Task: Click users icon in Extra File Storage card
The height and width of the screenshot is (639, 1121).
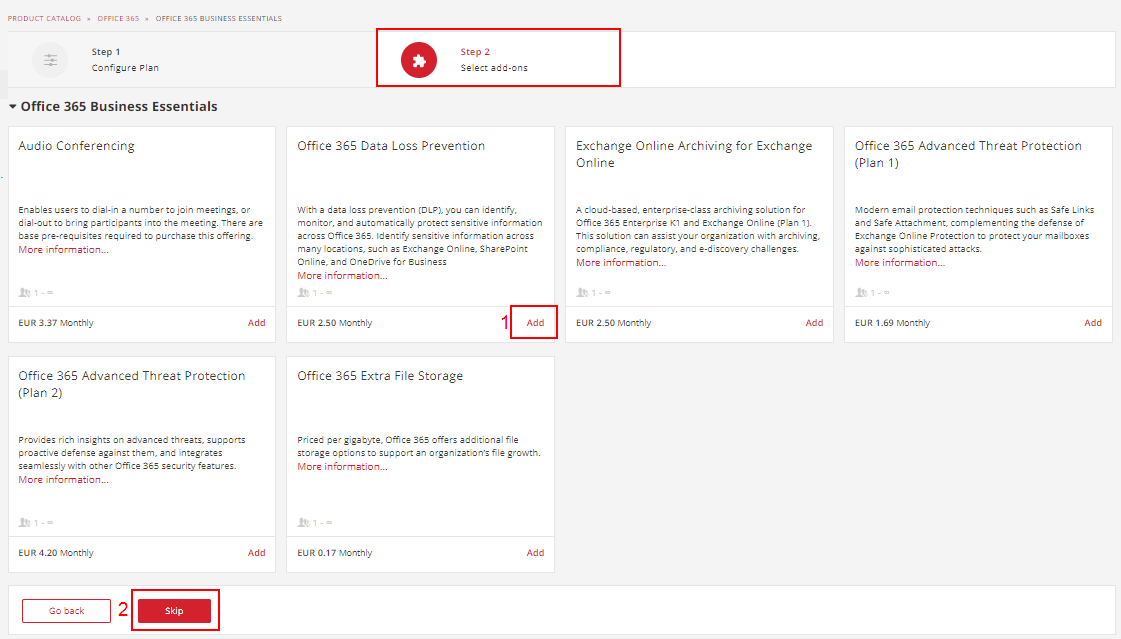Action: [x=304, y=522]
